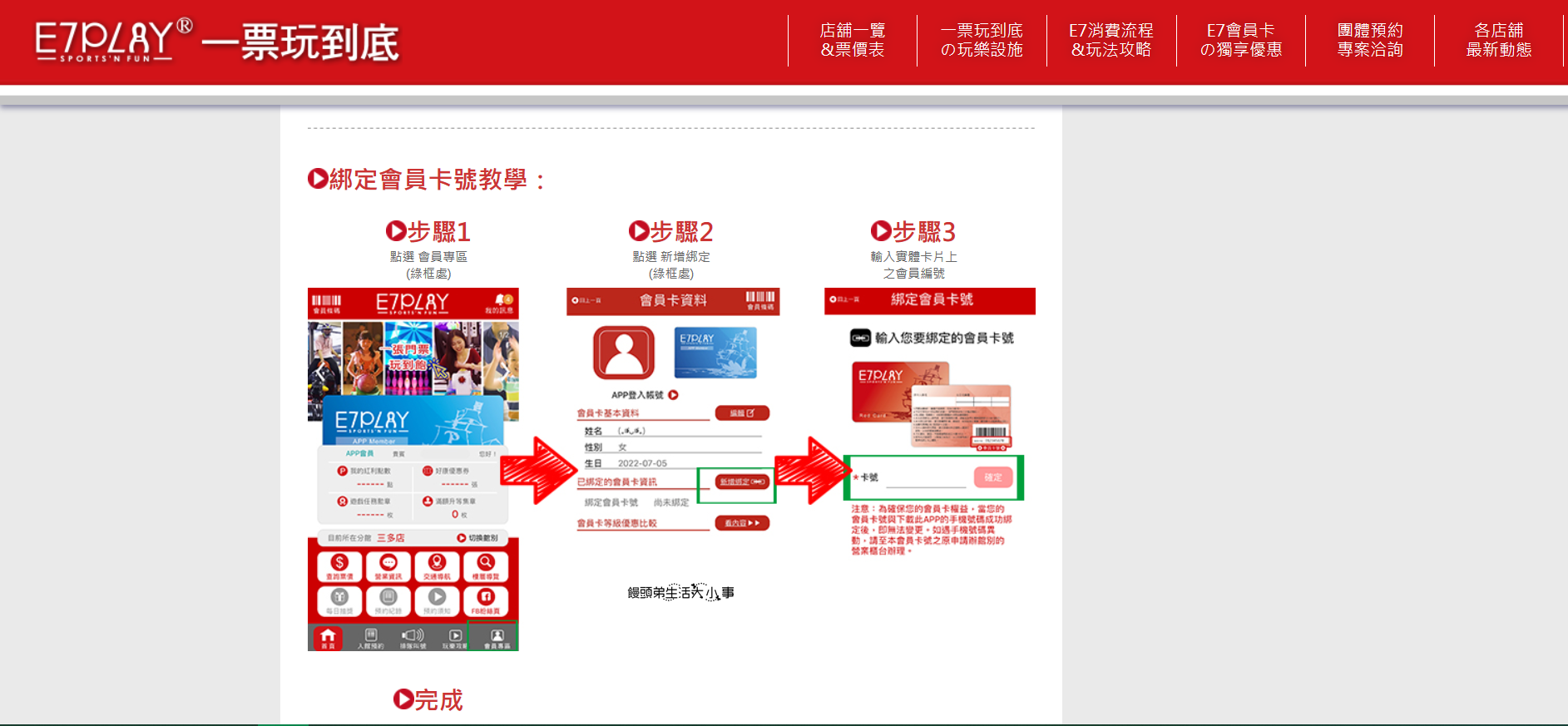The height and width of the screenshot is (726, 1568).
Task: Click the 確定 button in step 3
Action: [x=993, y=477]
